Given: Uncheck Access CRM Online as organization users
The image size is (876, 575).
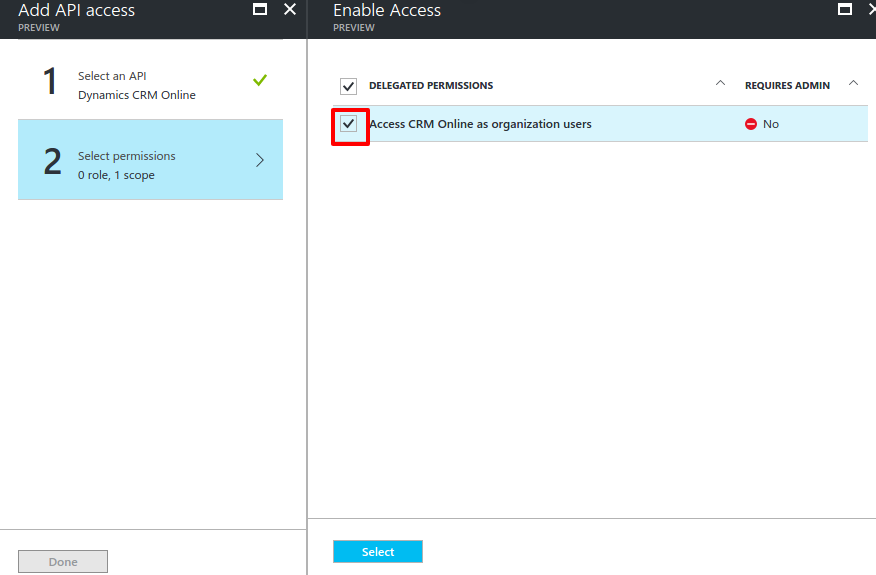Looking at the screenshot, I should click(349, 124).
